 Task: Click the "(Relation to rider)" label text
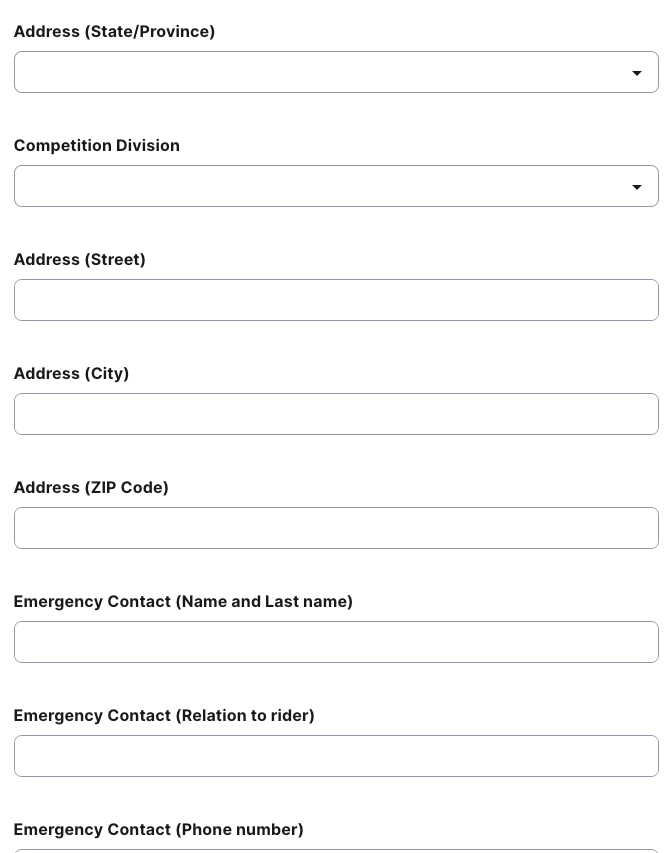245,715
